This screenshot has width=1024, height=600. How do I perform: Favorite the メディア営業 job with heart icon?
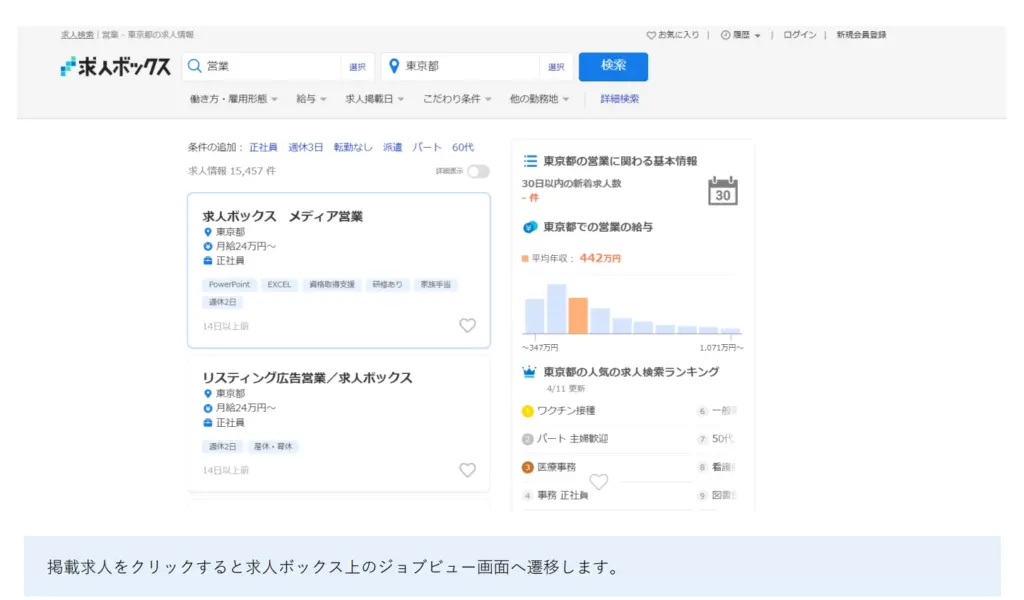(468, 325)
